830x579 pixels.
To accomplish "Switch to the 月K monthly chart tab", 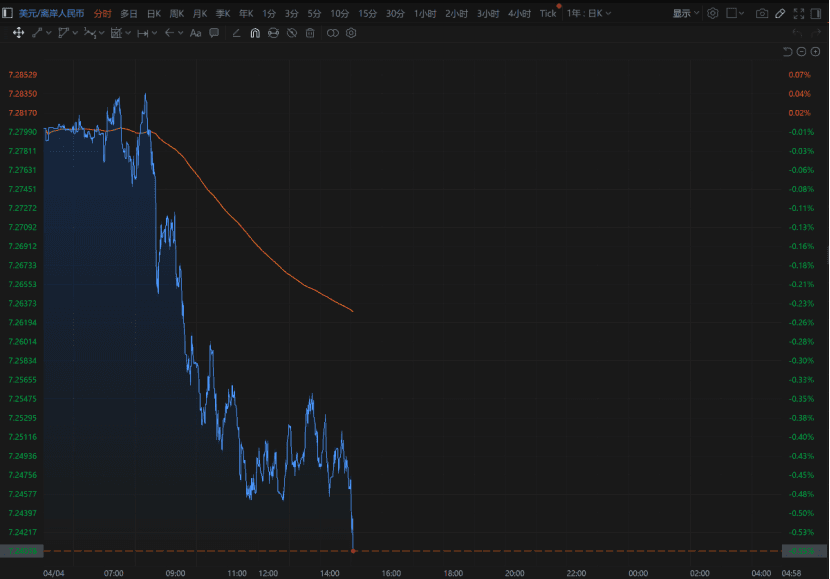I will pyautogui.click(x=200, y=14).
